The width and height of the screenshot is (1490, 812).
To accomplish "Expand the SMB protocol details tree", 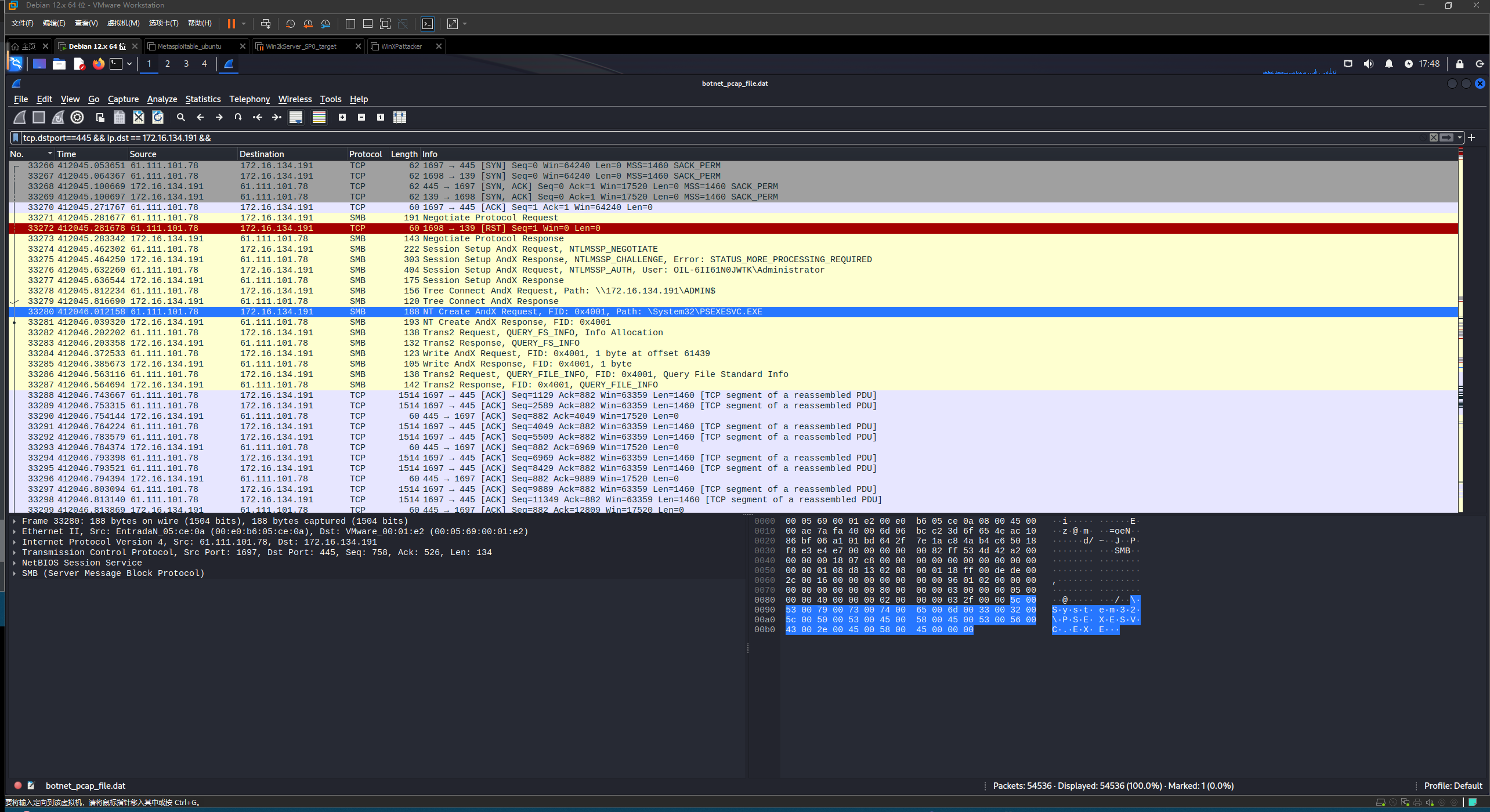I will click(15, 574).
